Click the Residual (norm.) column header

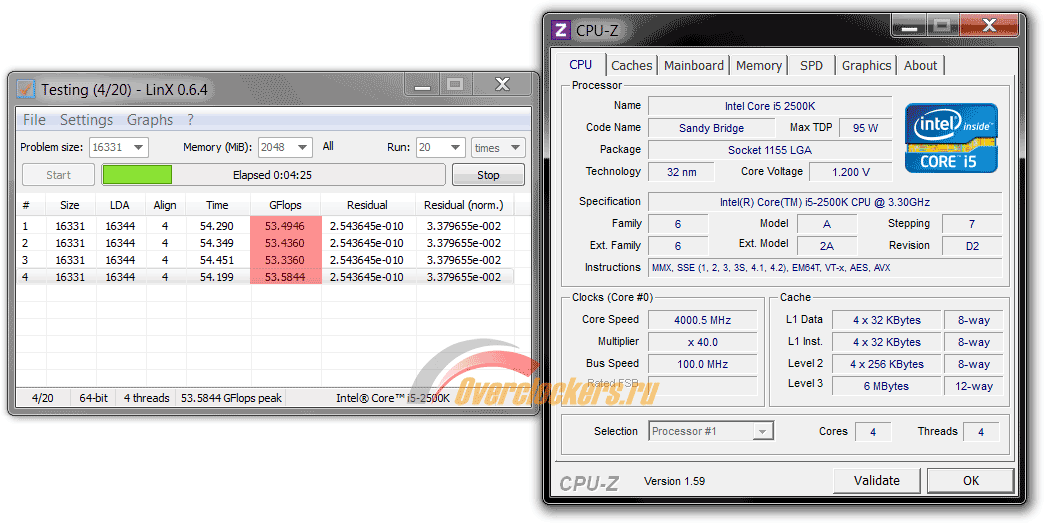coord(464,205)
